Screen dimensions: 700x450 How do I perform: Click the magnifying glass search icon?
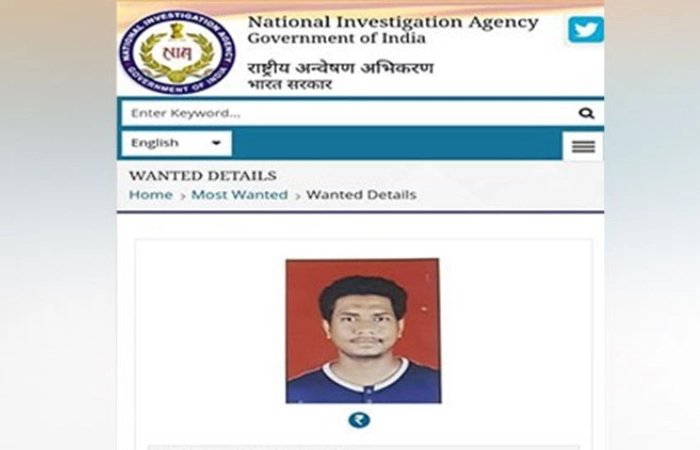coord(586,113)
